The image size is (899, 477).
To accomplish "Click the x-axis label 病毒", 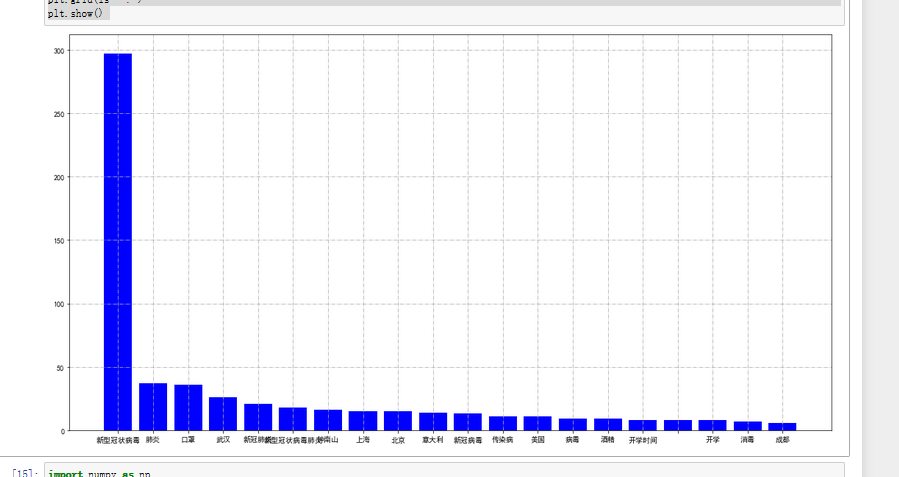I will click(x=573, y=440).
